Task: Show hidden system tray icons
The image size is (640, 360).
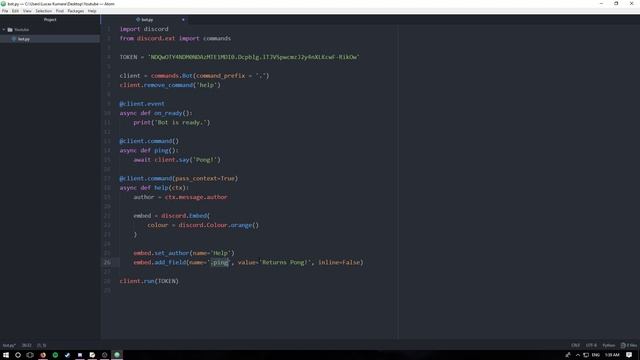Action: coord(578,355)
